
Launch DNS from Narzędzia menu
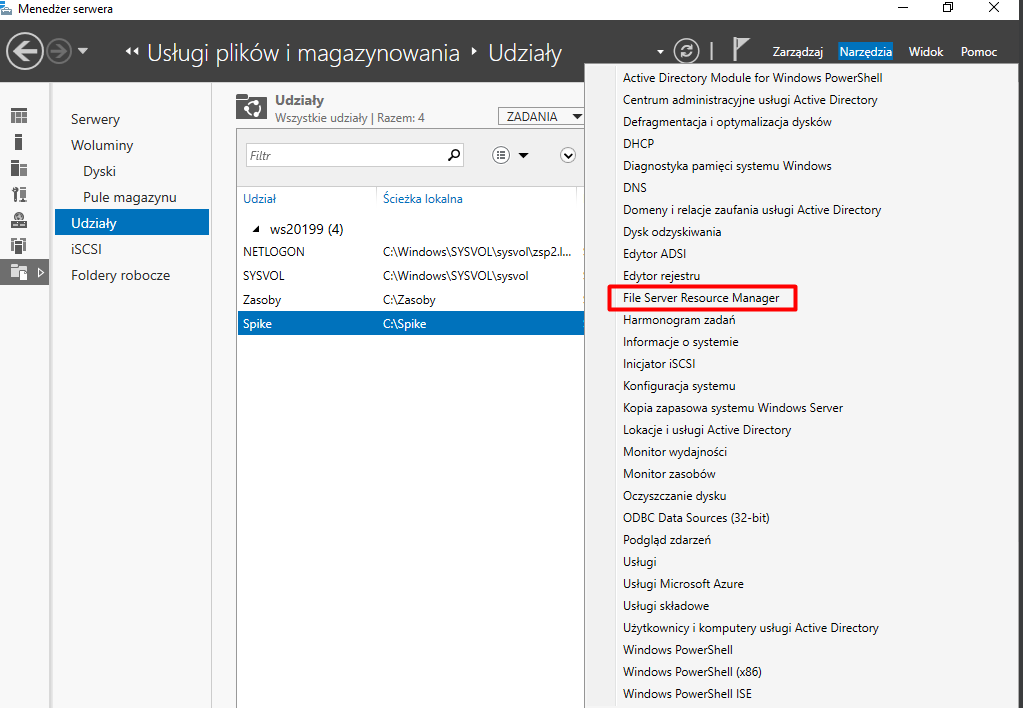click(634, 188)
